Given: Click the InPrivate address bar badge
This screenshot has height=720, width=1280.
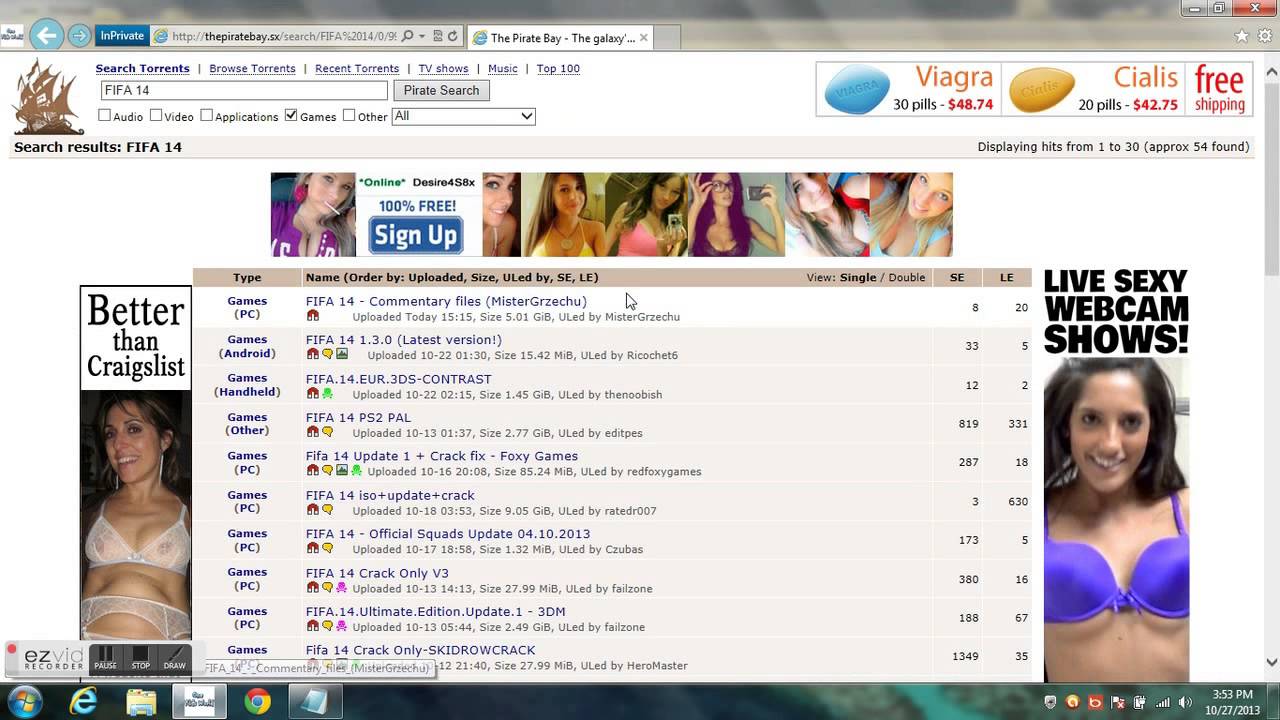Looking at the screenshot, I should click(122, 36).
